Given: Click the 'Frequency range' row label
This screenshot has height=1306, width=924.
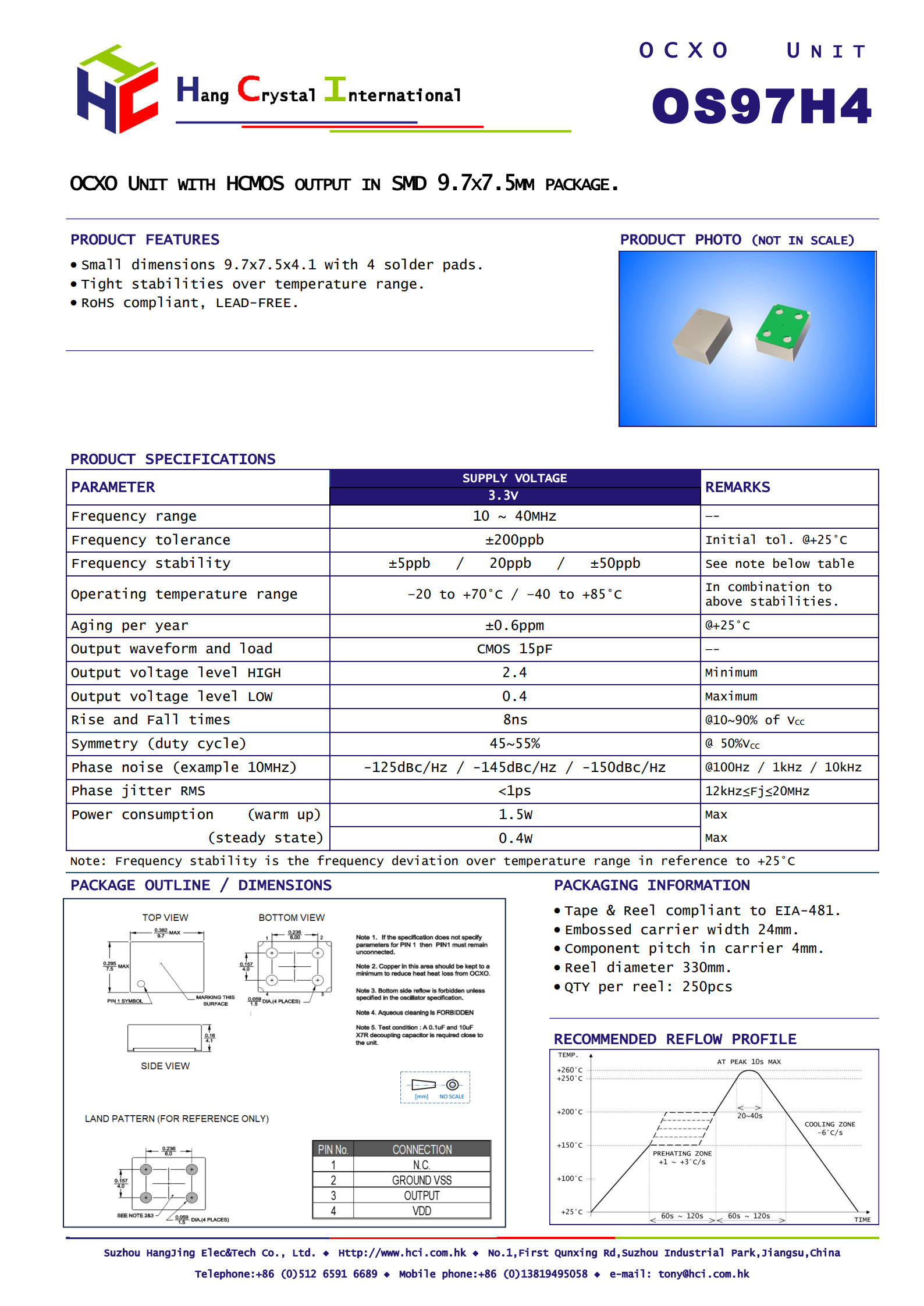Looking at the screenshot, I should click(x=134, y=517).
